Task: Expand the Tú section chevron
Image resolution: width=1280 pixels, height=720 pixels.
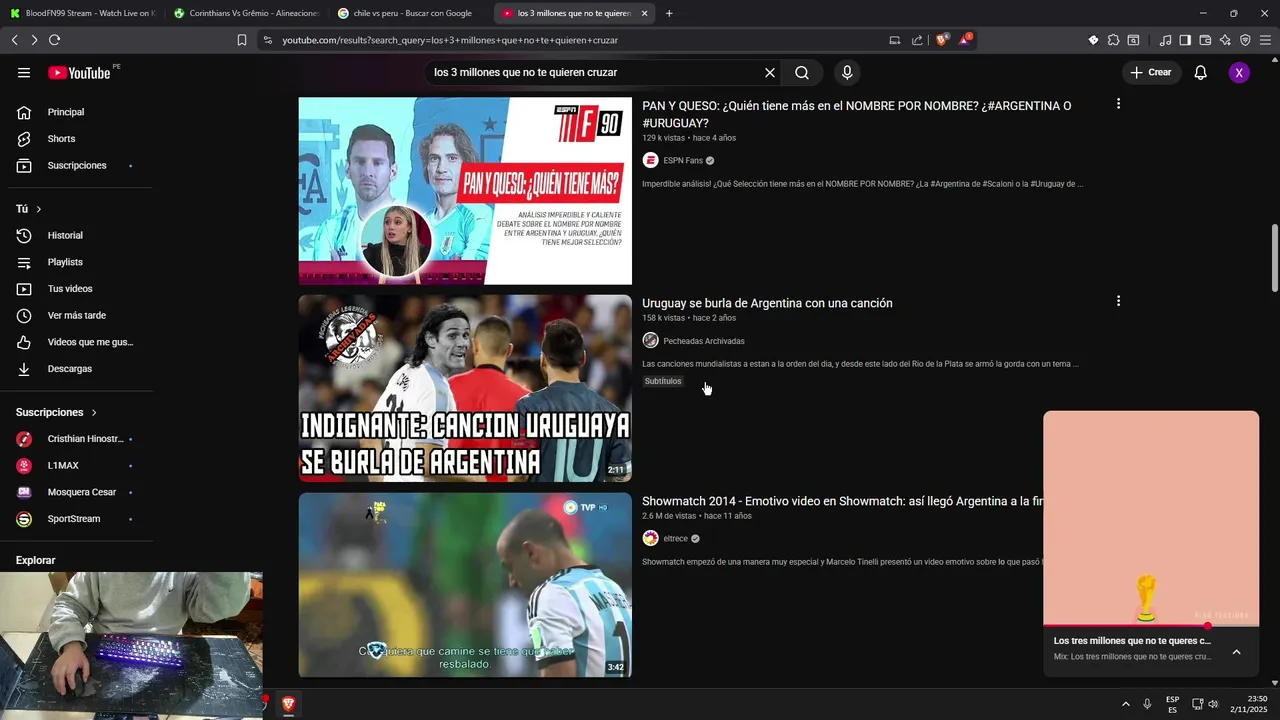Action: tap(39, 209)
